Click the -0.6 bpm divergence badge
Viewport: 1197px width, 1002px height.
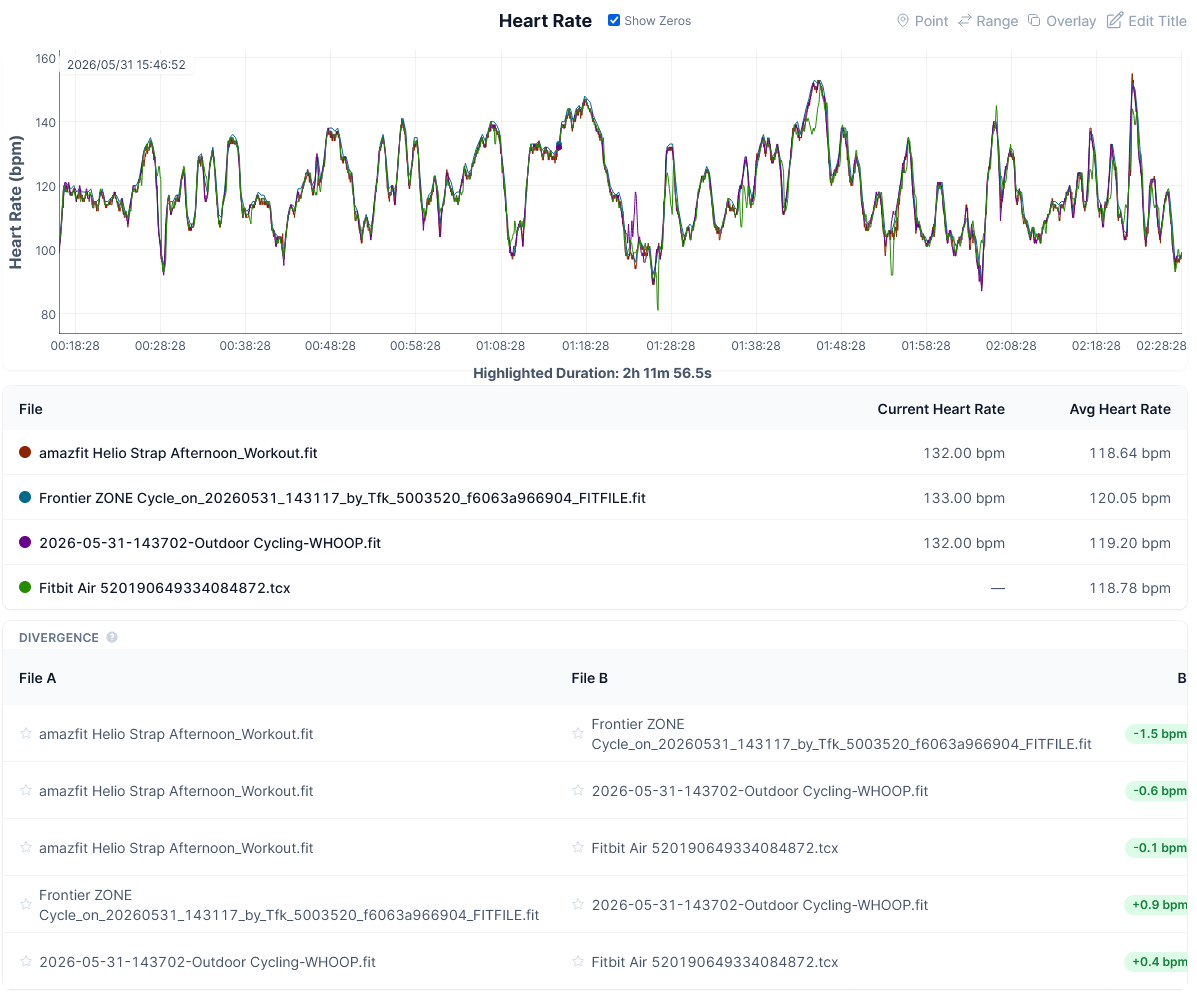[x=1157, y=791]
